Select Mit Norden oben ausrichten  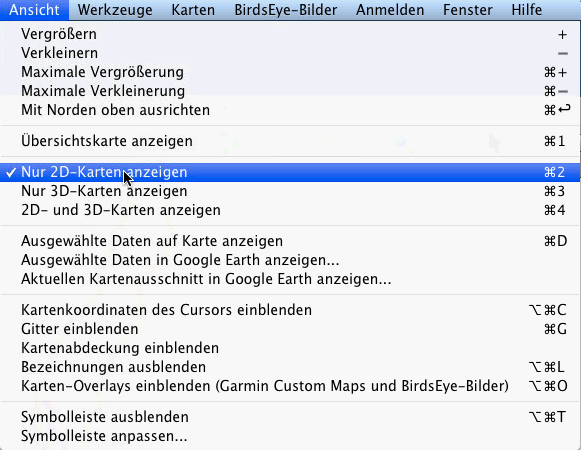pyautogui.click(x=290, y=110)
